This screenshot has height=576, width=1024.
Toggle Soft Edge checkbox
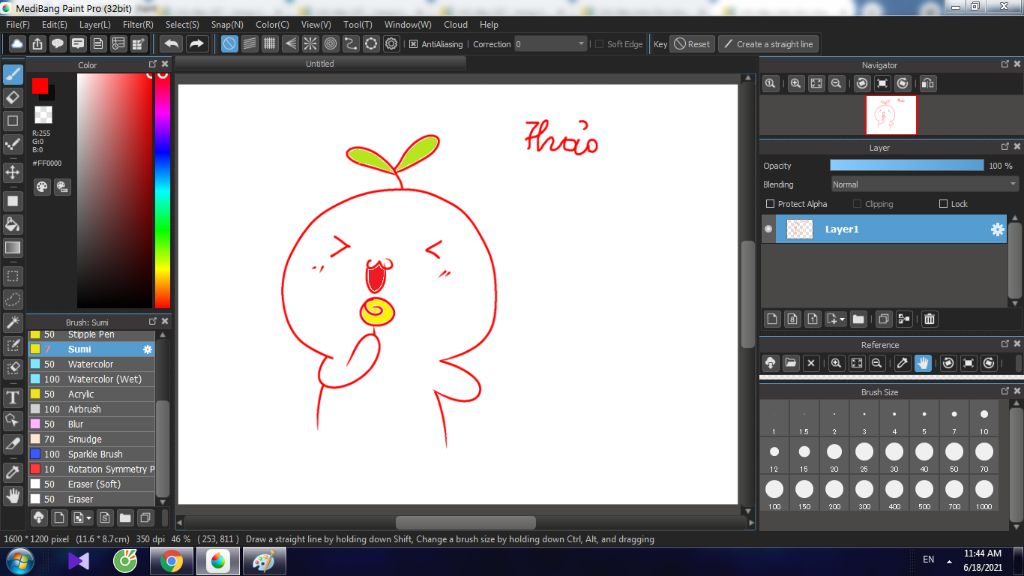coord(600,44)
